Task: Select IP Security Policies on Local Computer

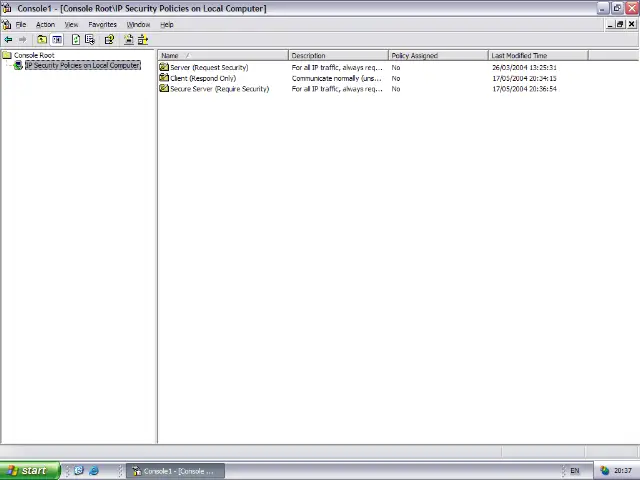Action: point(82,66)
